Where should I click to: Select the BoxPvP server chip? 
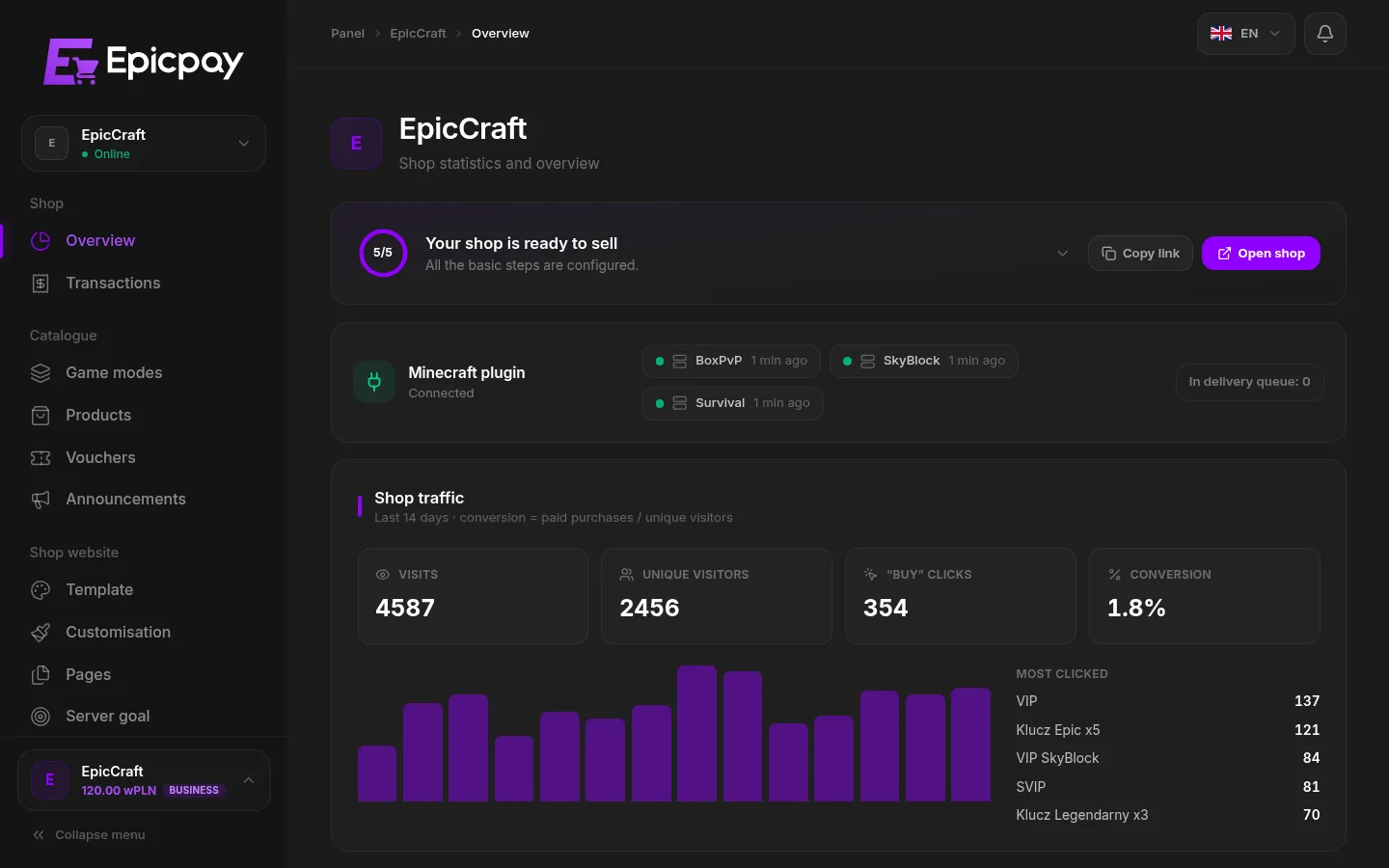(731, 362)
